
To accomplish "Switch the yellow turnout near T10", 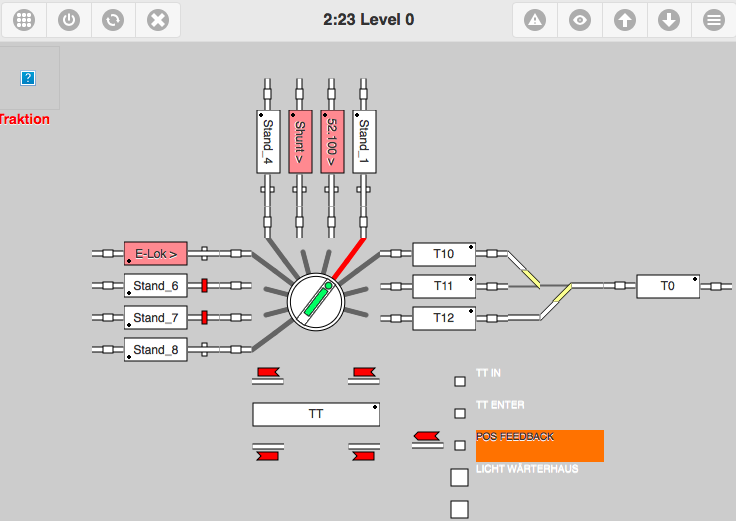I will (528, 268).
